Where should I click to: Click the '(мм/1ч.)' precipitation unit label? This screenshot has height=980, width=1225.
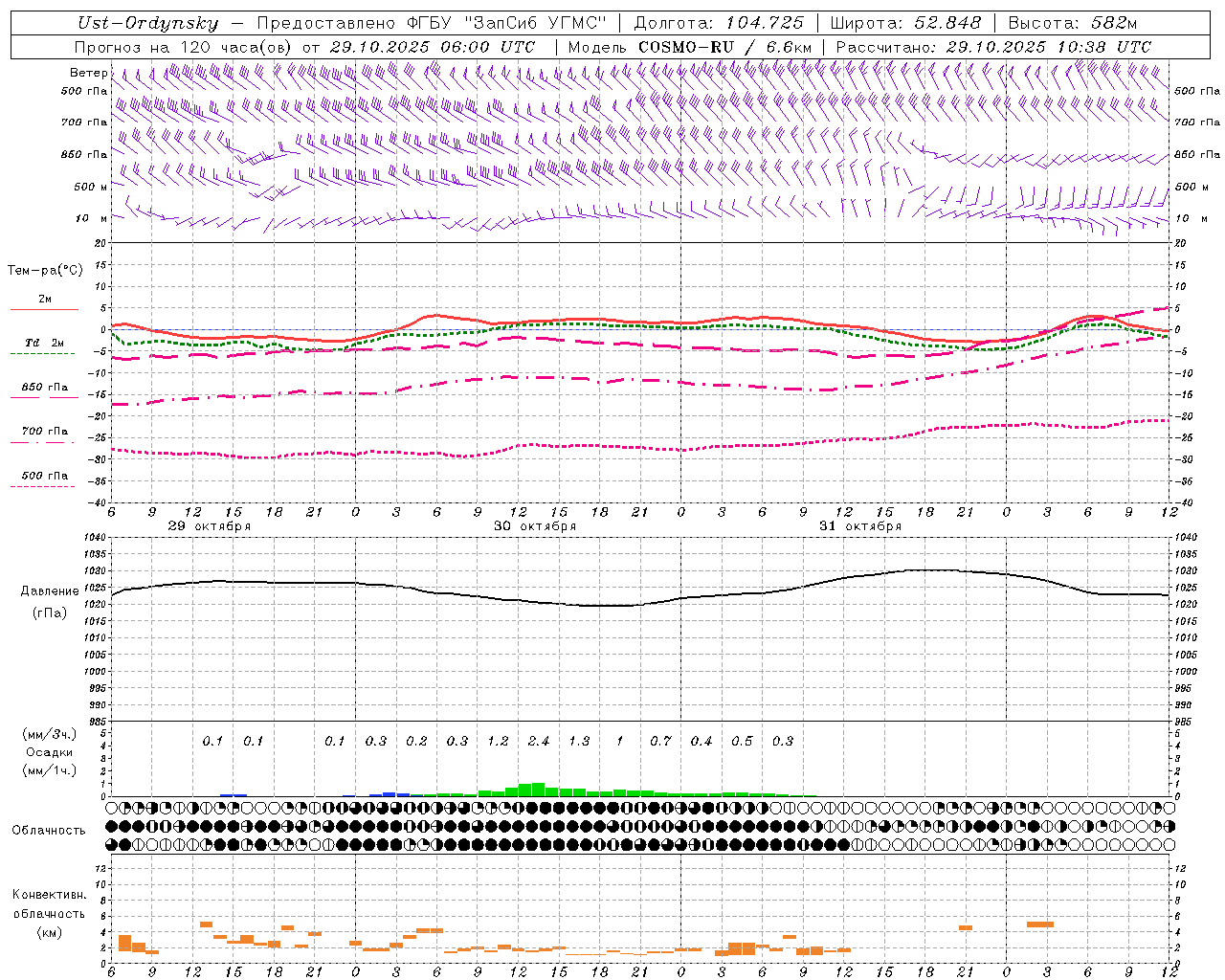50,770
